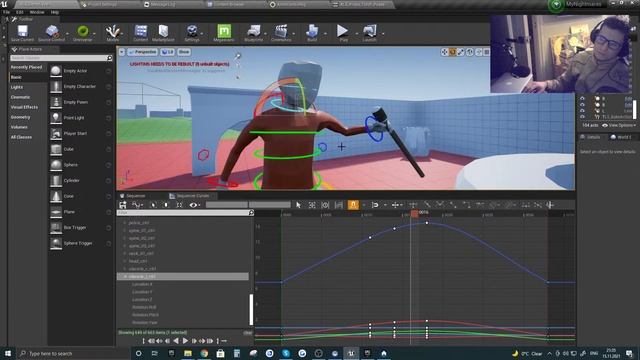
Task: Select the Sphere basic shape
Action: pos(56,165)
